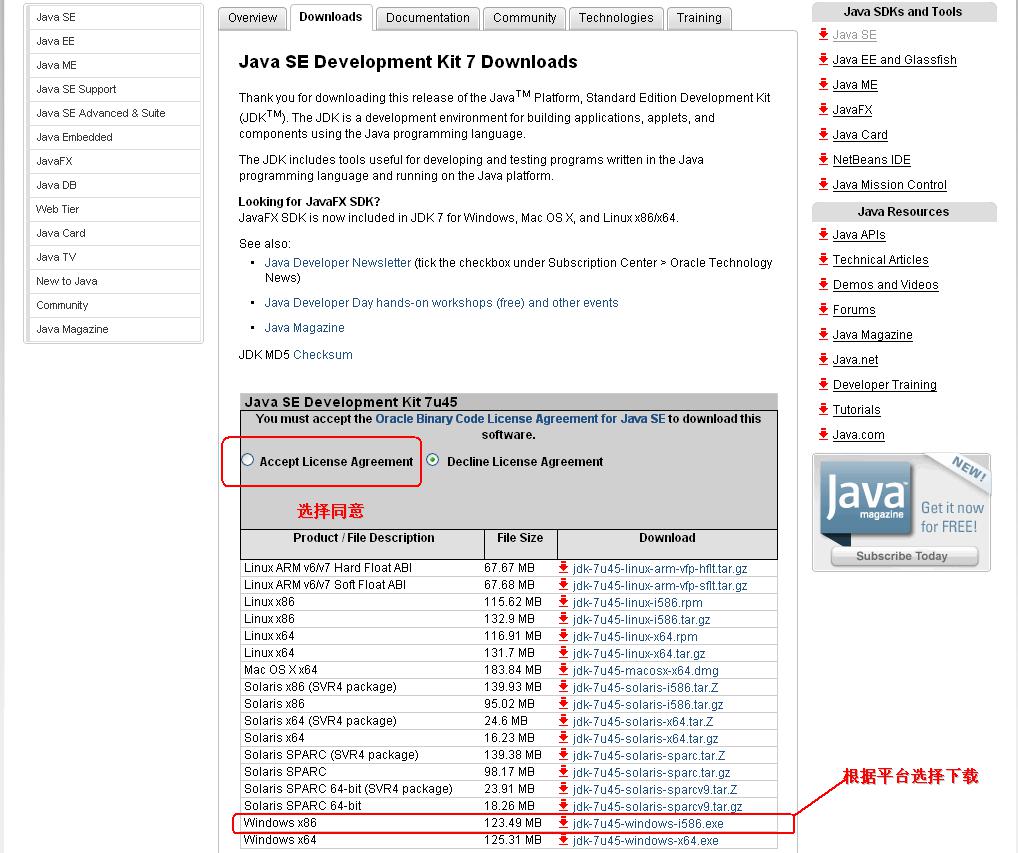Click Subscribe Today button on Java magazine ad
Image resolution: width=1018 pixels, height=853 pixels.
pos(904,556)
